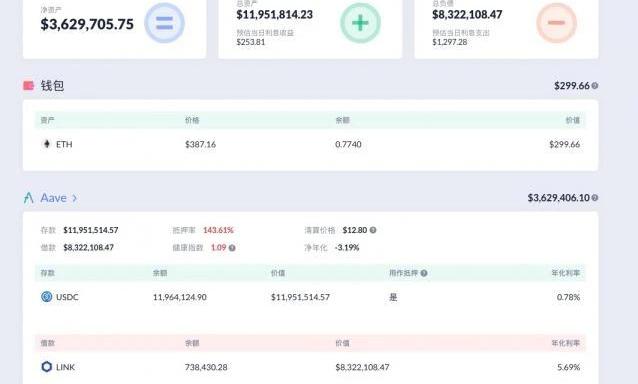Click the USDC coin icon
This screenshot has width=638, height=384.
(x=46, y=297)
